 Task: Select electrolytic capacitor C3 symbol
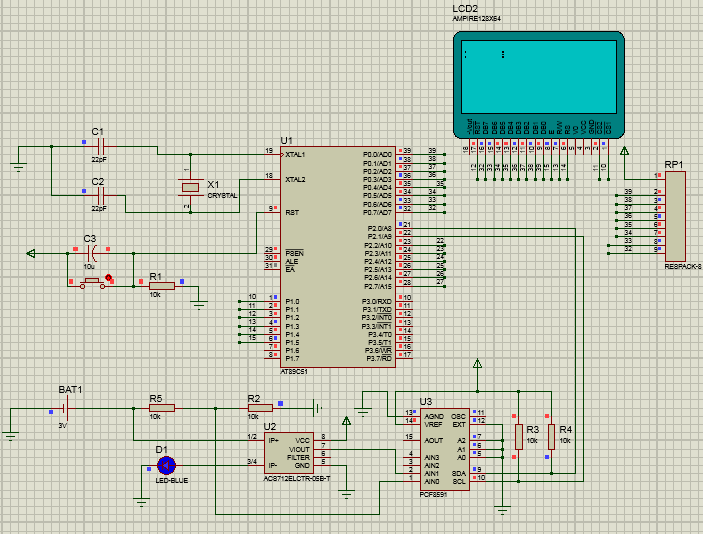(92, 253)
